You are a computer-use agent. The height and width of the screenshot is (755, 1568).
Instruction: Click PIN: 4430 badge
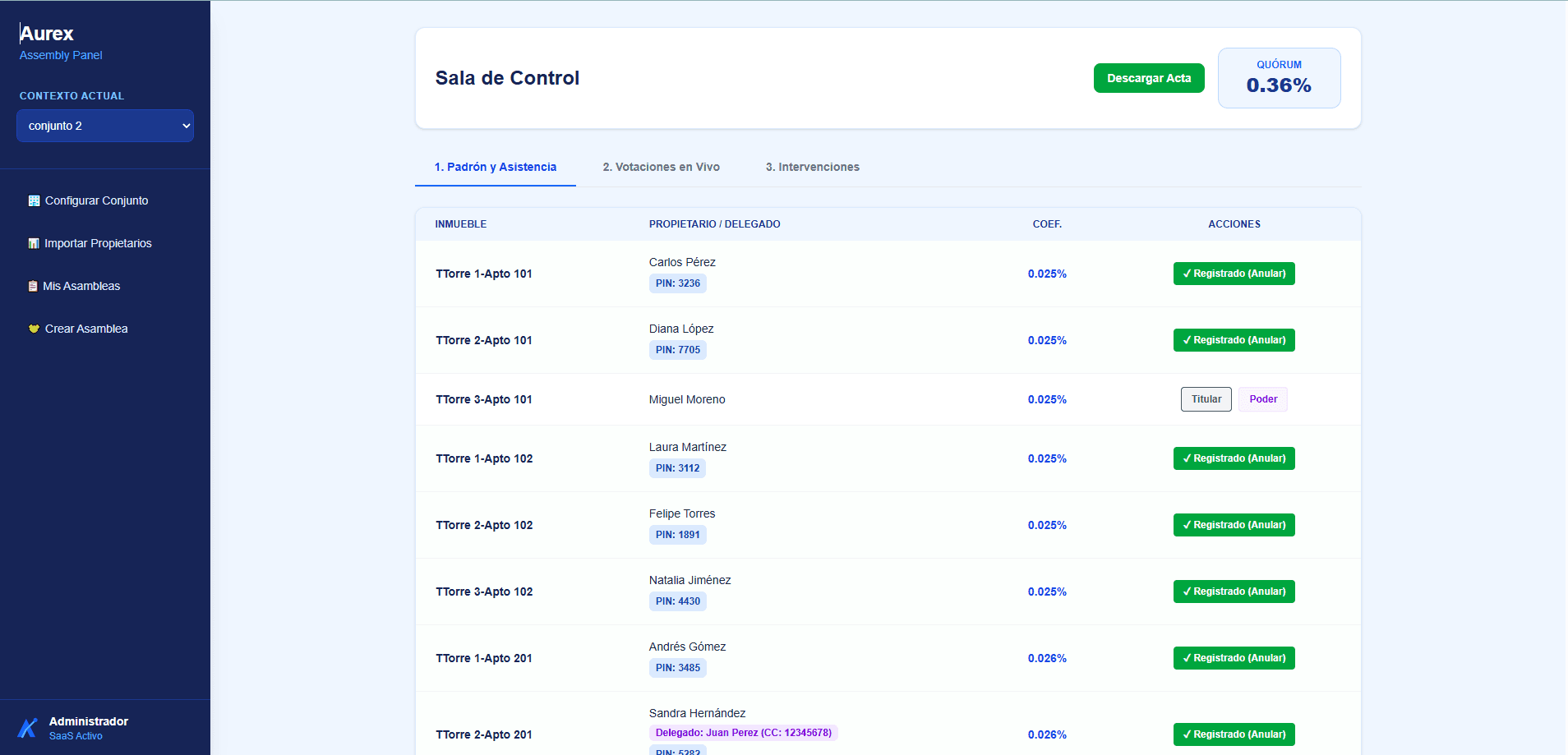pos(678,601)
